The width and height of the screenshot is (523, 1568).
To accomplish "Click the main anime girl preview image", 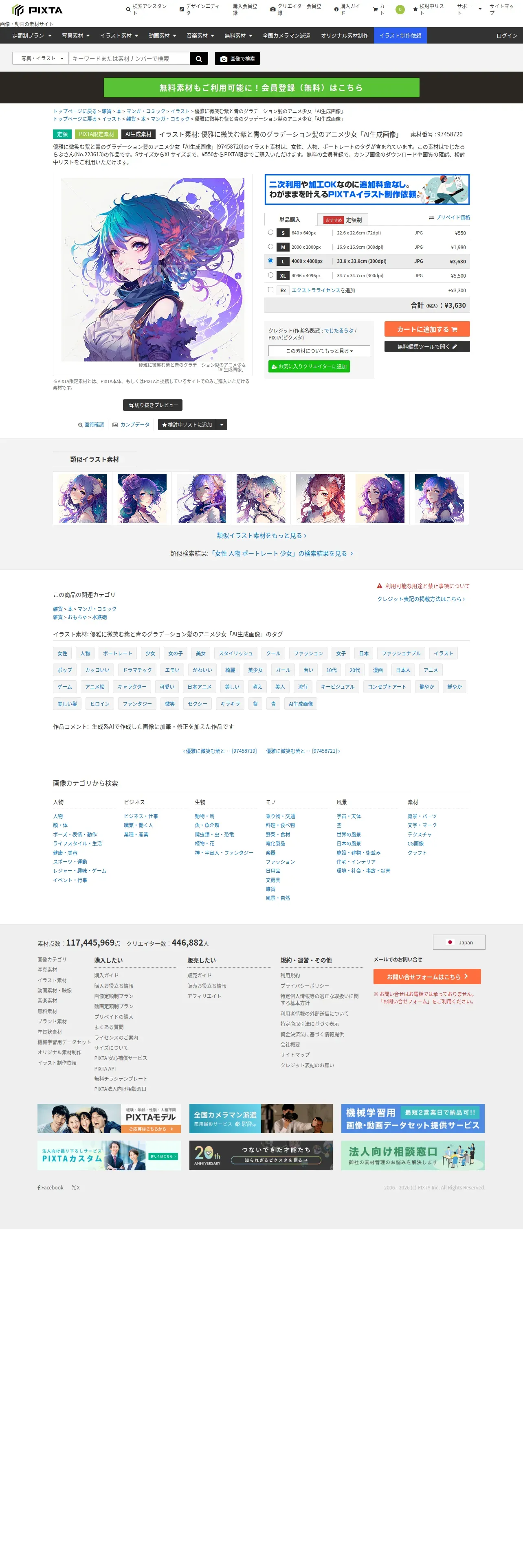I will tap(152, 269).
